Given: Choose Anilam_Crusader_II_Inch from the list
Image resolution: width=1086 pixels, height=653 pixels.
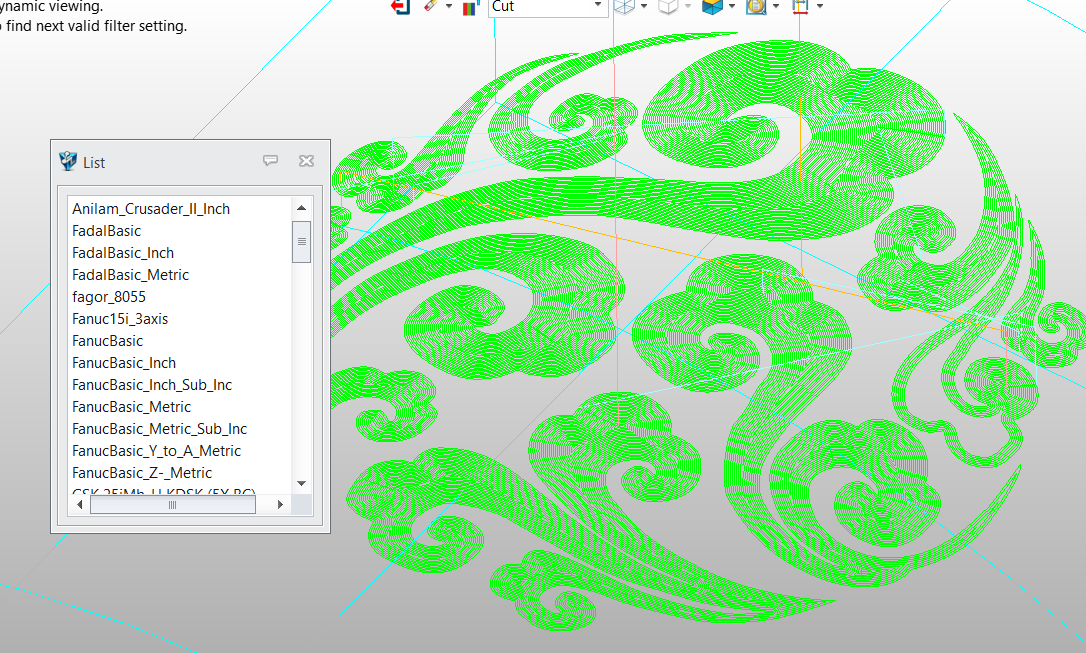Looking at the screenshot, I should pos(151,209).
